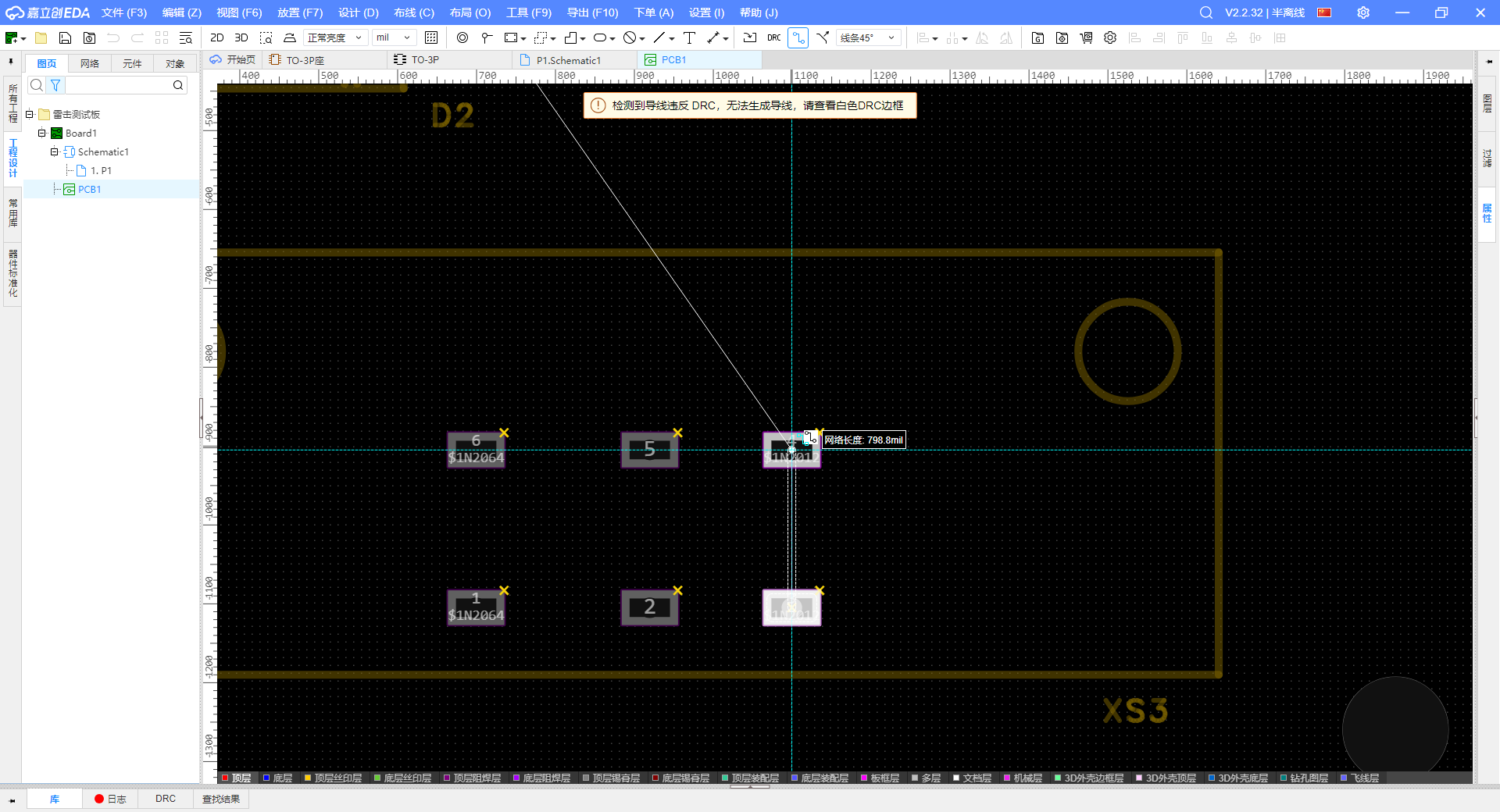This screenshot has height=812, width=1500.
Task: Open the find similar objects icon
Action: (186, 37)
